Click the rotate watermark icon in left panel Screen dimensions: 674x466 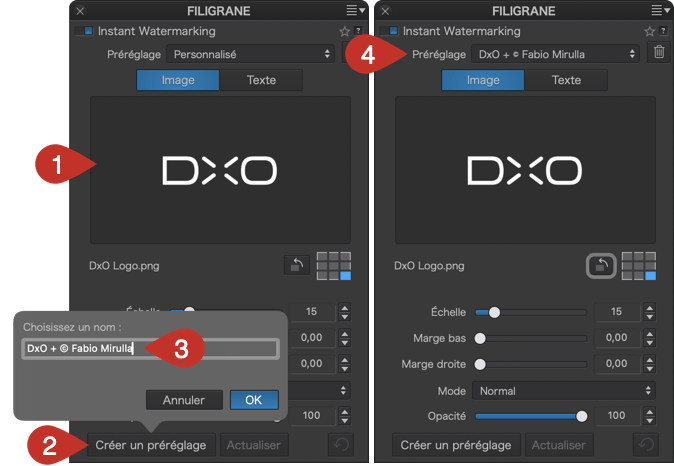tap(296, 266)
